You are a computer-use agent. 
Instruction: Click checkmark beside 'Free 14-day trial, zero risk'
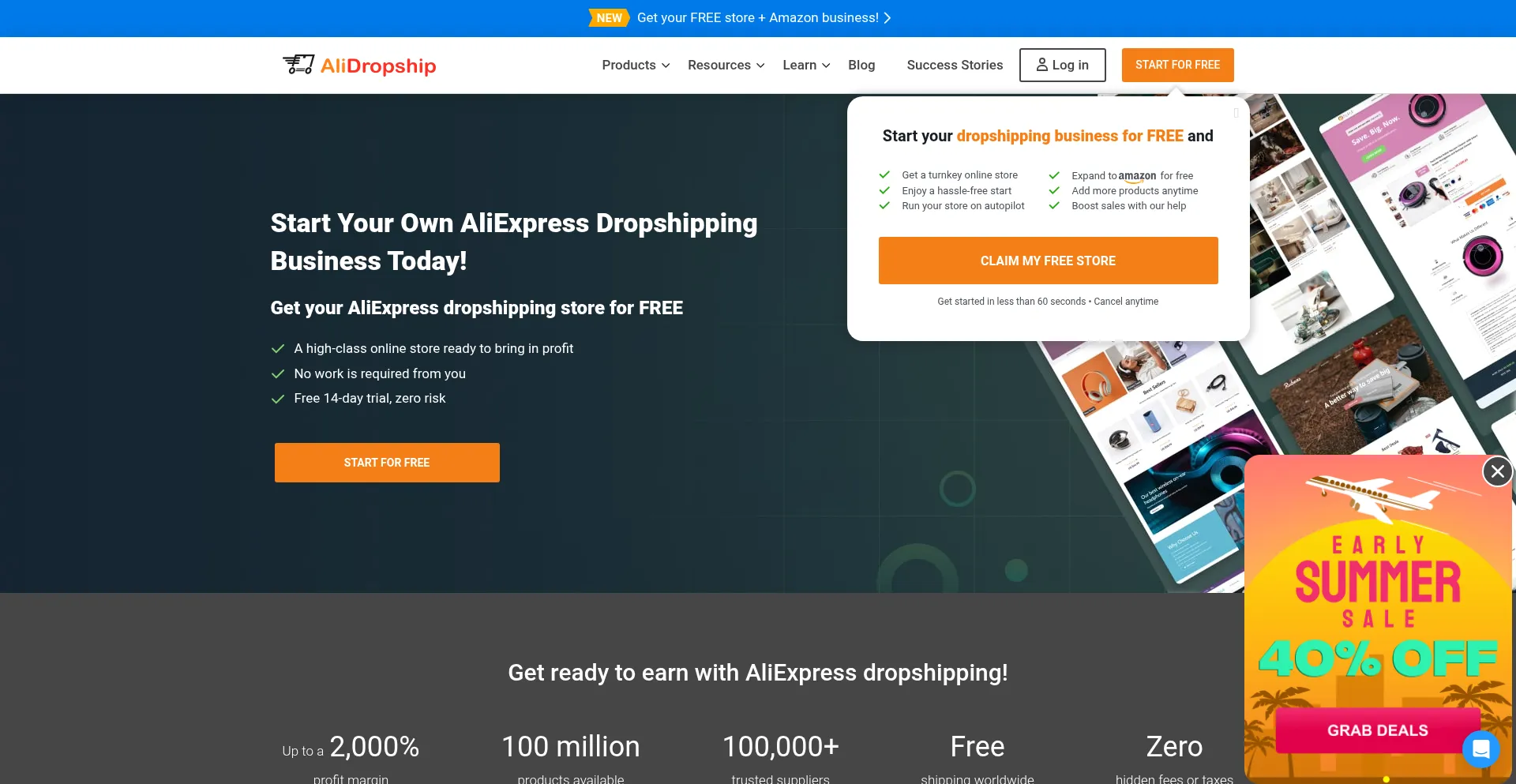click(x=278, y=399)
